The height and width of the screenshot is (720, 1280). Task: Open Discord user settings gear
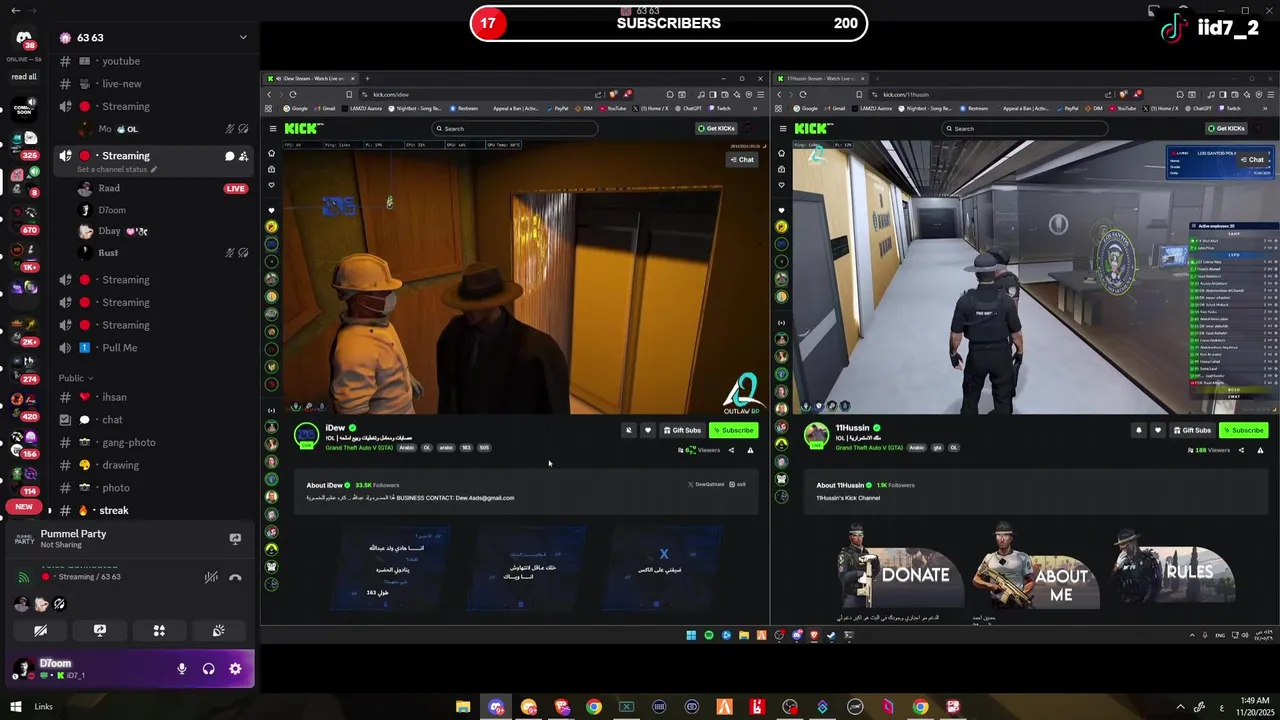pyautogui.click(x=235, y=669)
